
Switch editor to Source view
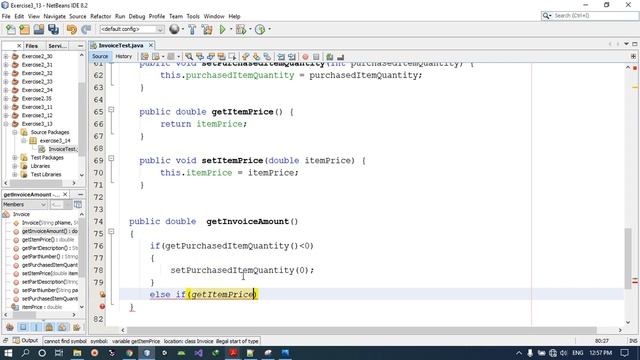point(100,56)
